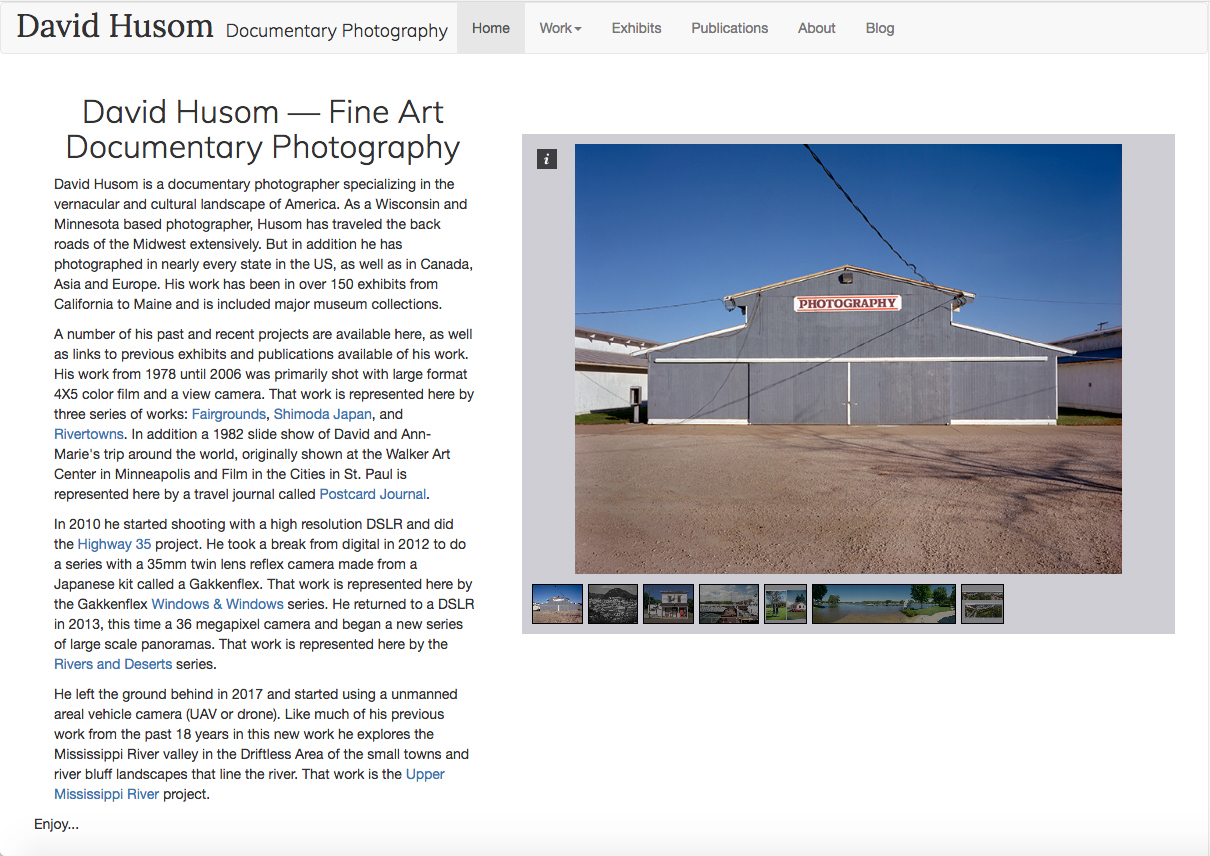Open the Blog page

point(880,28)
